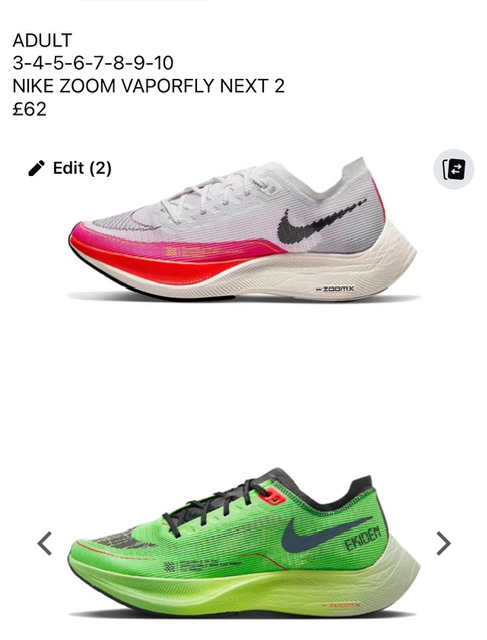
Task: Click the ADULT caption line
Action: point(42,40)
